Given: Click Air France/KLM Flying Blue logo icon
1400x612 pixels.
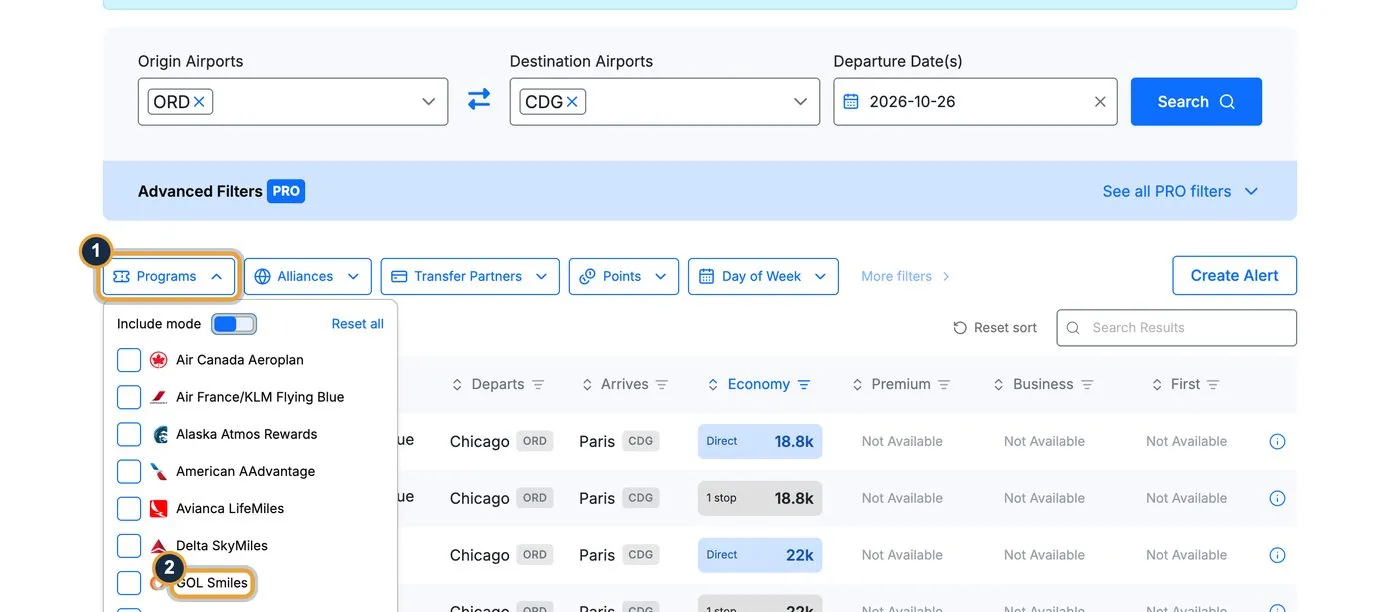Looking at the screenshot, I should pos(158,397).
